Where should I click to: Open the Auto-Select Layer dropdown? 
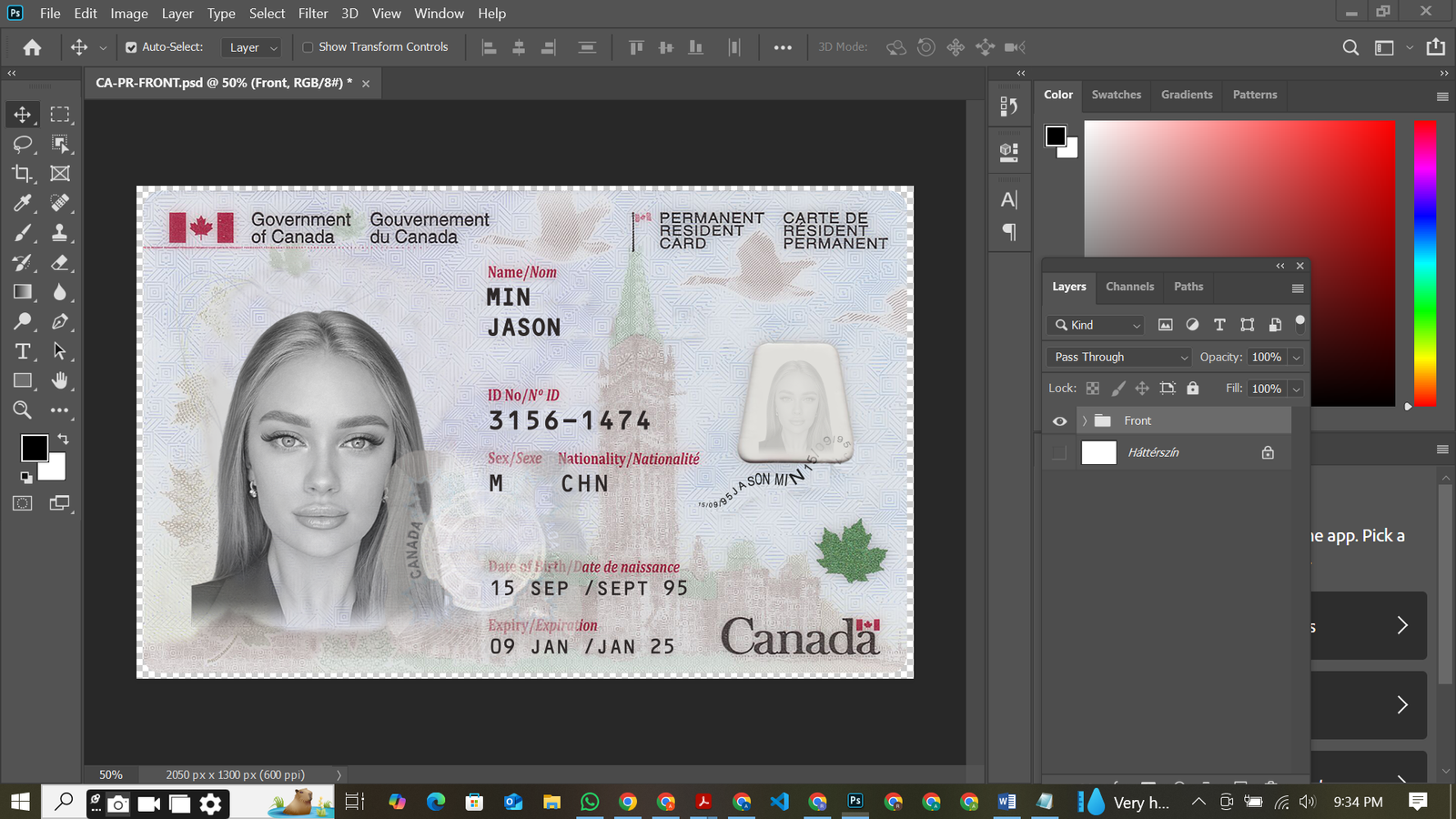coord(251,47)
